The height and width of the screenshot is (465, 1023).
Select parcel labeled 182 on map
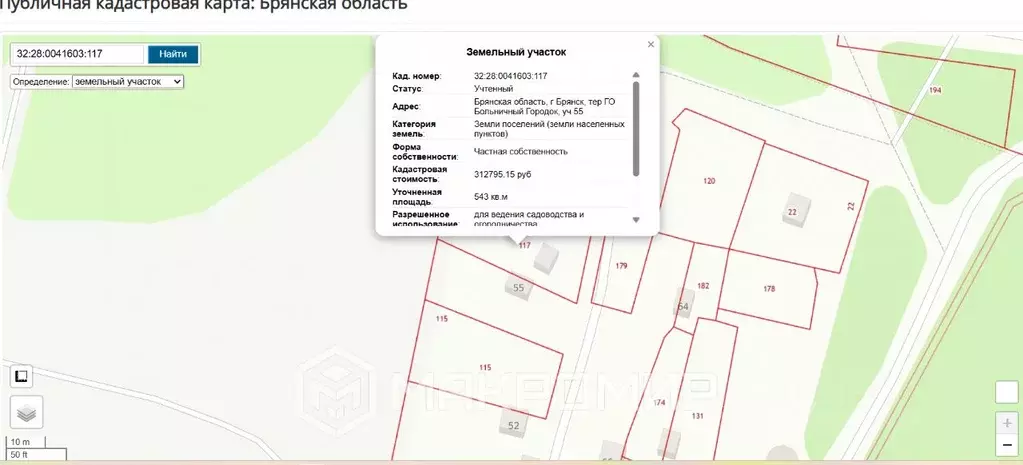point(703,286)
